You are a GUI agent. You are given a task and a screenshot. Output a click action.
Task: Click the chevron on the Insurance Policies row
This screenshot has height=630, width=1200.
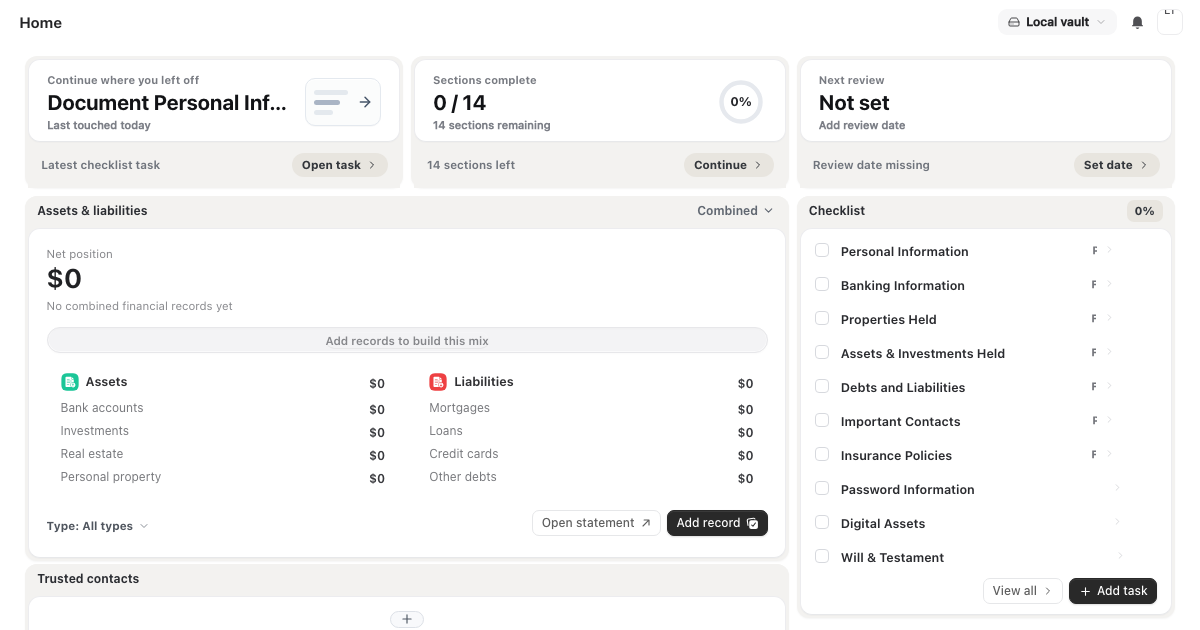point(1110,454)
